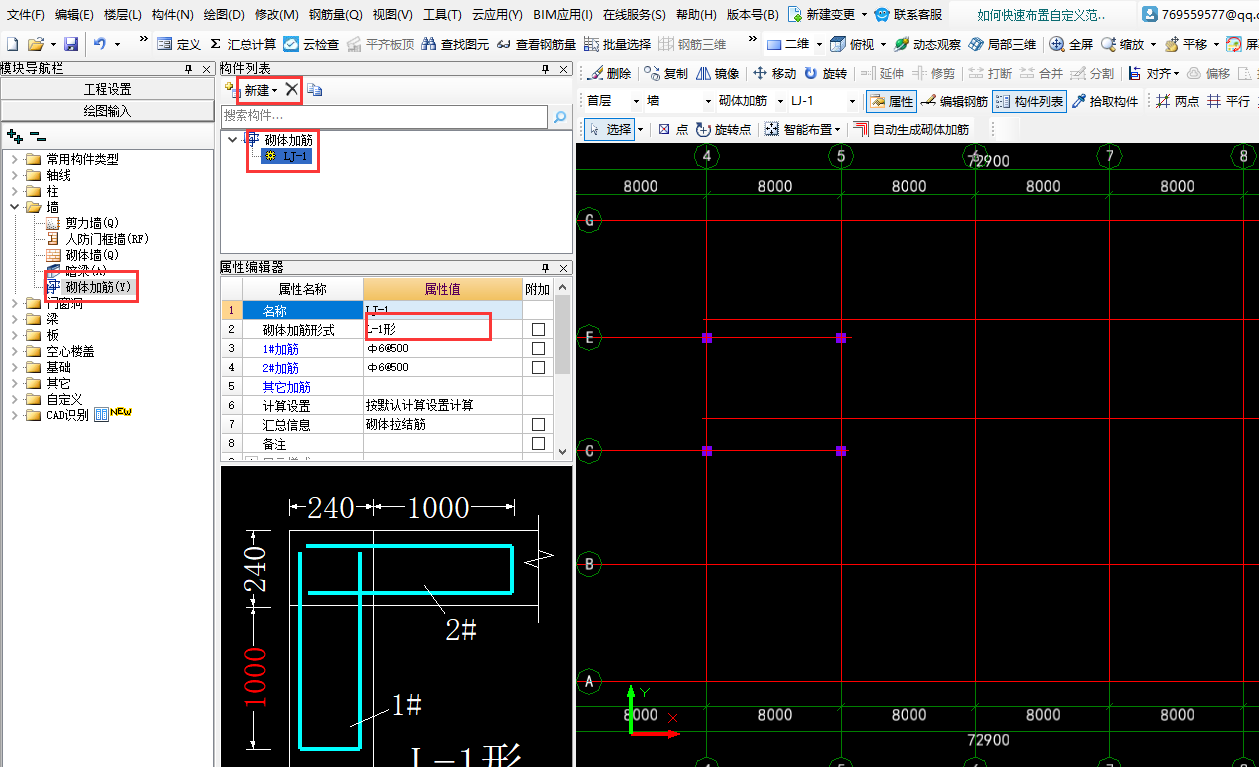
Task: Check 附加 box for 砌体加筋形式 row
Action: coord(538,329)
